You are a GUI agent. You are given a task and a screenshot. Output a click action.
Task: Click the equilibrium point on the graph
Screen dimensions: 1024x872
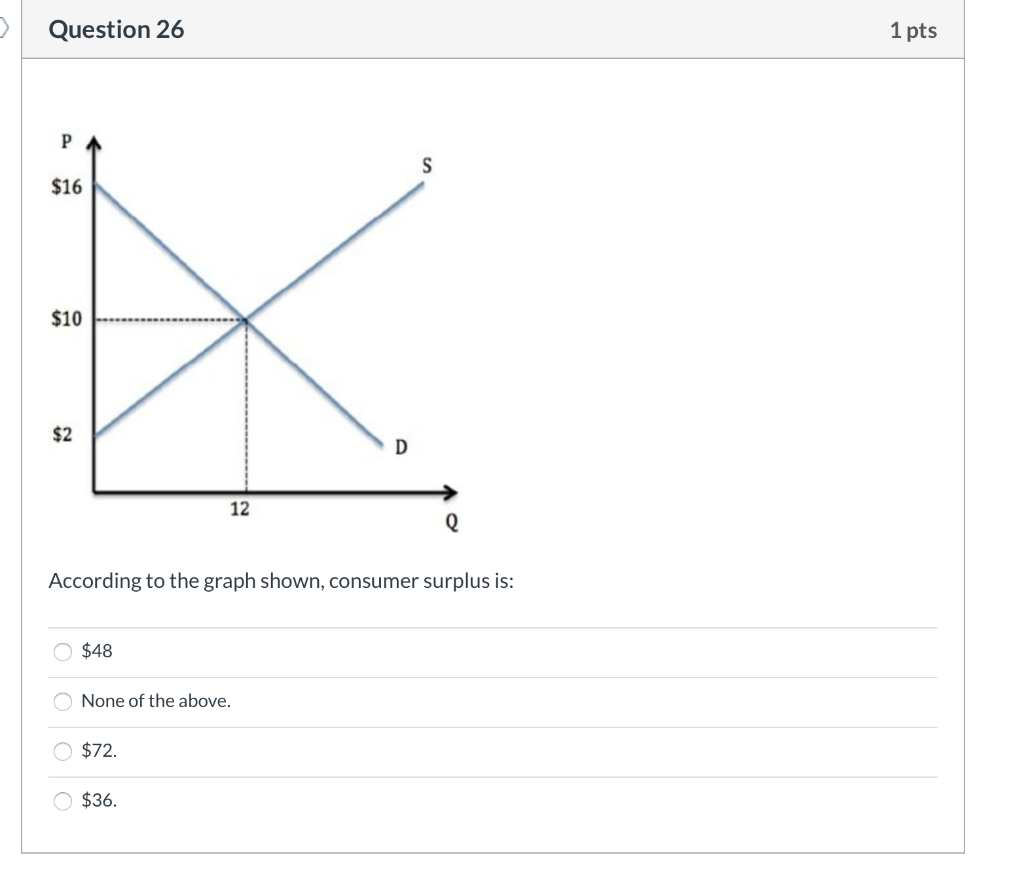tap(244, 319)
